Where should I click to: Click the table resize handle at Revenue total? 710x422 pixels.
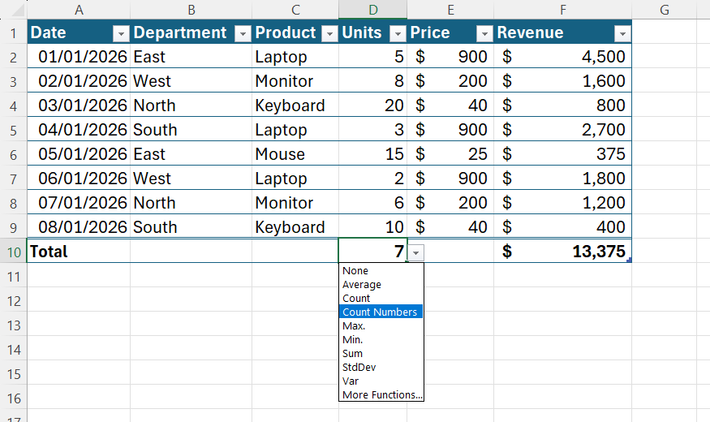point(629,260)
